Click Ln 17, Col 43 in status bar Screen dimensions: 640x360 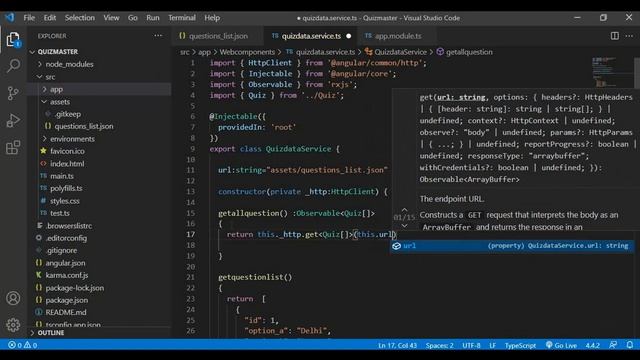[x=397, y=345]
